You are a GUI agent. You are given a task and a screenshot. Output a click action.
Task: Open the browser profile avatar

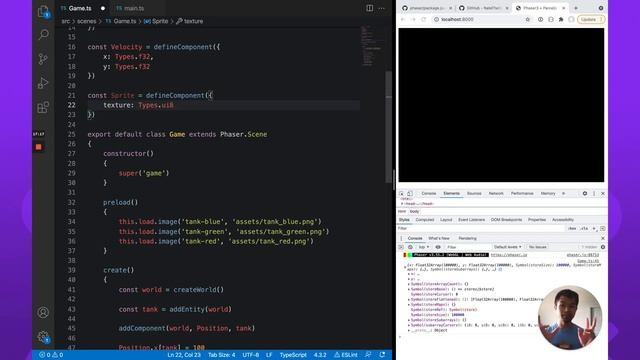[571, 19]
